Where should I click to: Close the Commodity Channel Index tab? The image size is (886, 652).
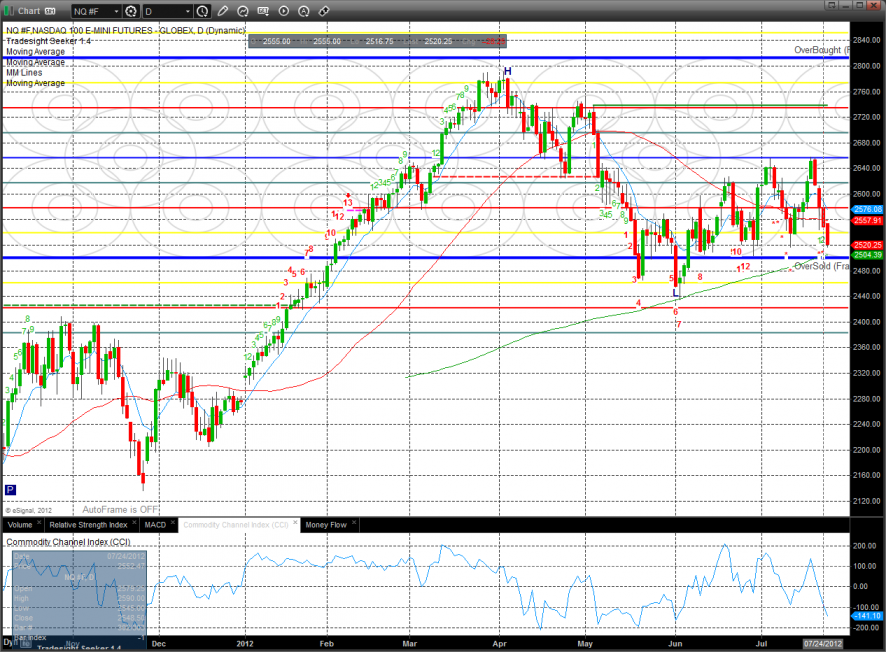tap(296, 523)
